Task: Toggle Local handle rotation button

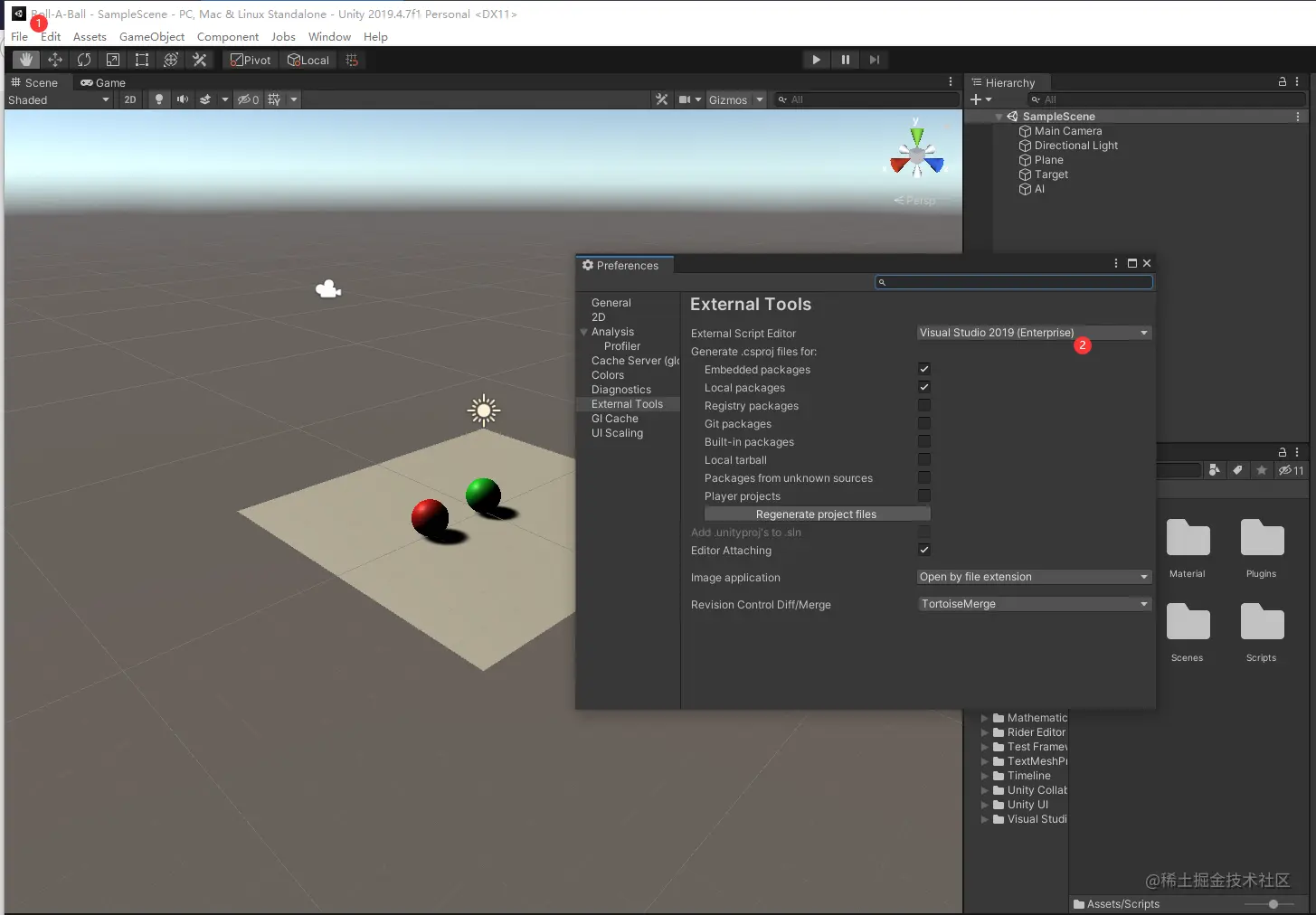Action: pyautogui.click(x=308, y=60)
